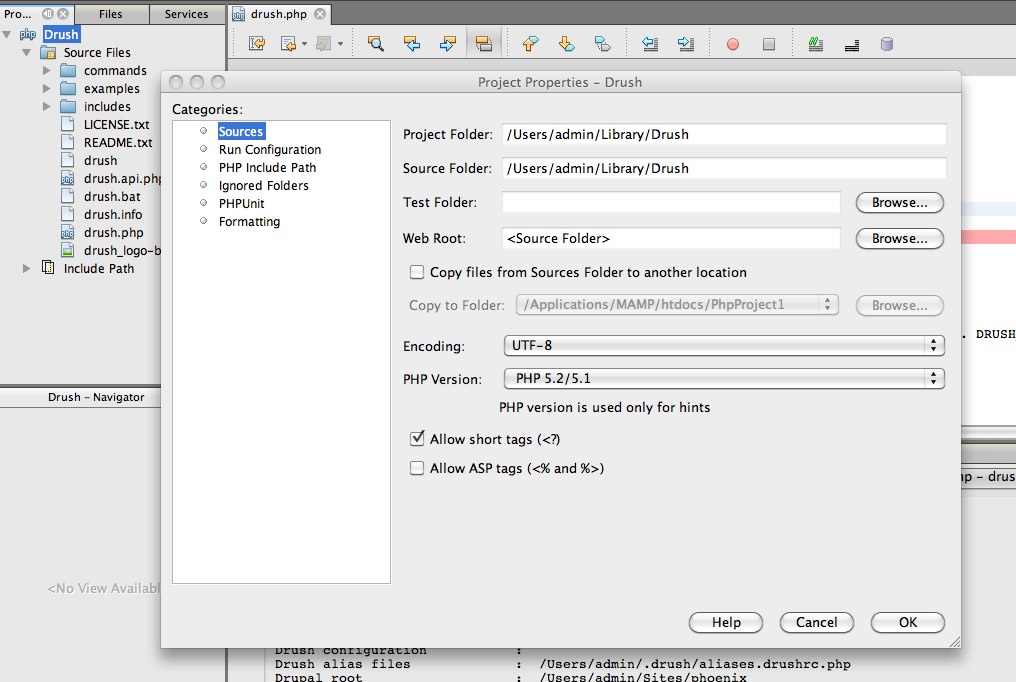
Task: Select LICENSE.txt in project tree
Action: coord(117,124)
